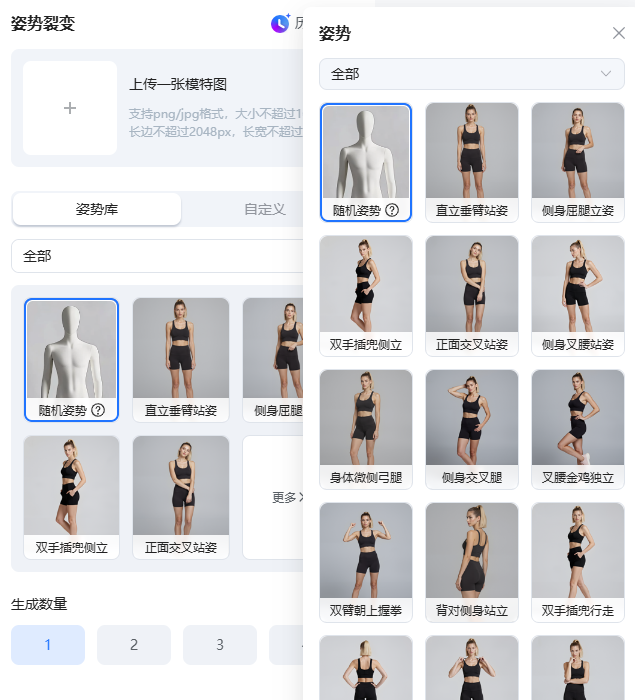635x700 pixels.
Task: Choose the 叉腰金鸡独立 pose
Action: point(578,429)
